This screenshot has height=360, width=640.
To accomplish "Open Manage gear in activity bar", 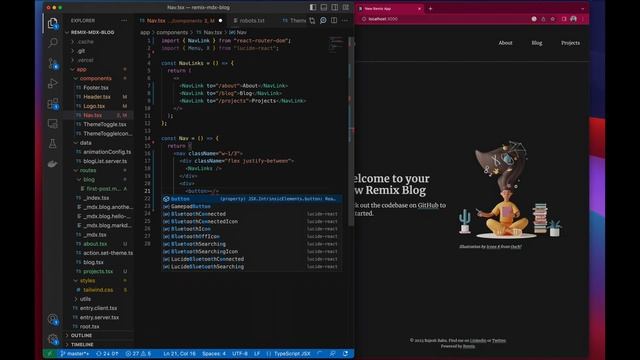I will pyautogui.click(x=53, y=339).
